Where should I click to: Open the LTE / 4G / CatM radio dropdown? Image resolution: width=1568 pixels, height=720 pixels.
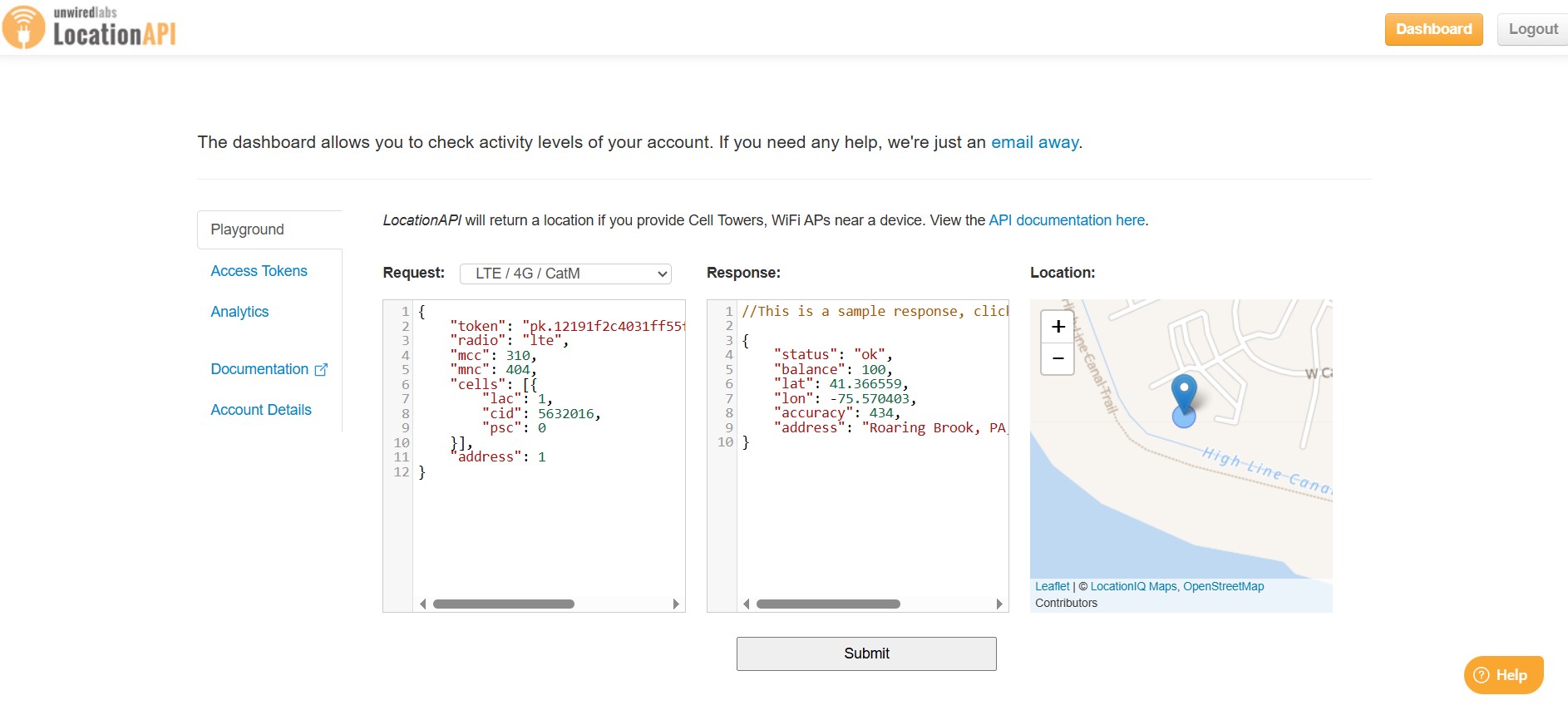565,274
